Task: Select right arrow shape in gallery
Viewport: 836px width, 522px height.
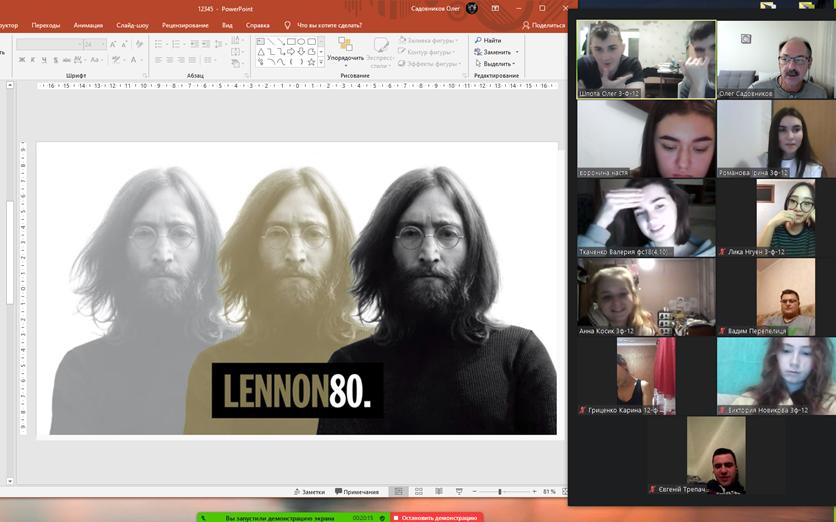Action: coord(291,52)
